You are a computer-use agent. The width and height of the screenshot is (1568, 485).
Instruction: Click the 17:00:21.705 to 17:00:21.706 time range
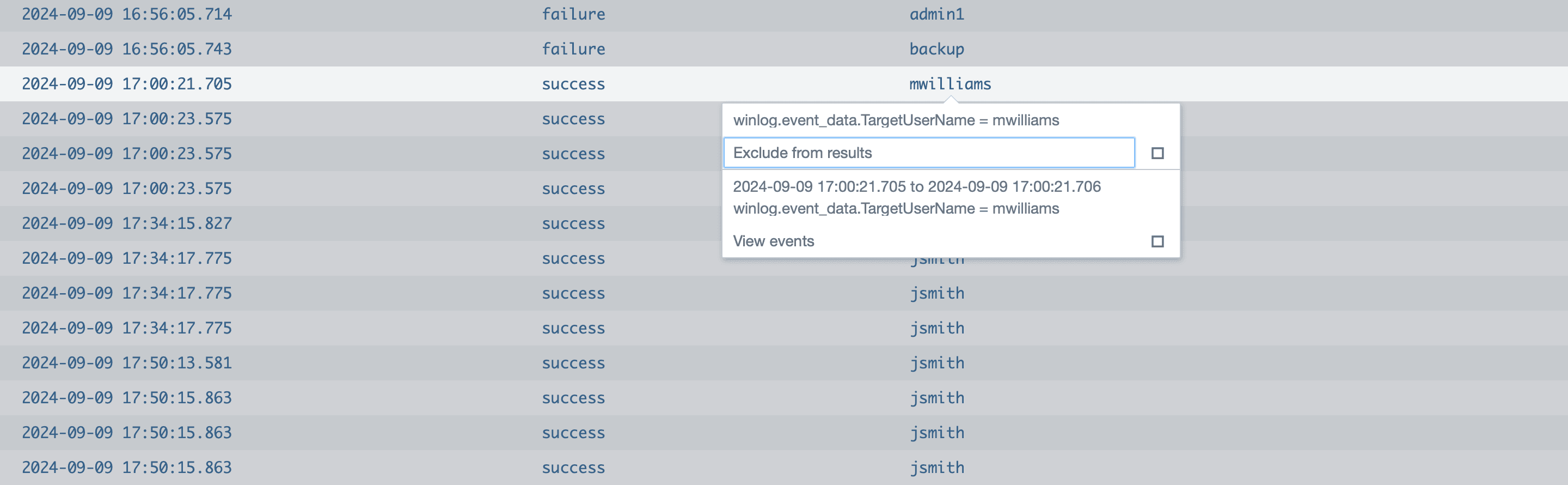click(916, 186)
